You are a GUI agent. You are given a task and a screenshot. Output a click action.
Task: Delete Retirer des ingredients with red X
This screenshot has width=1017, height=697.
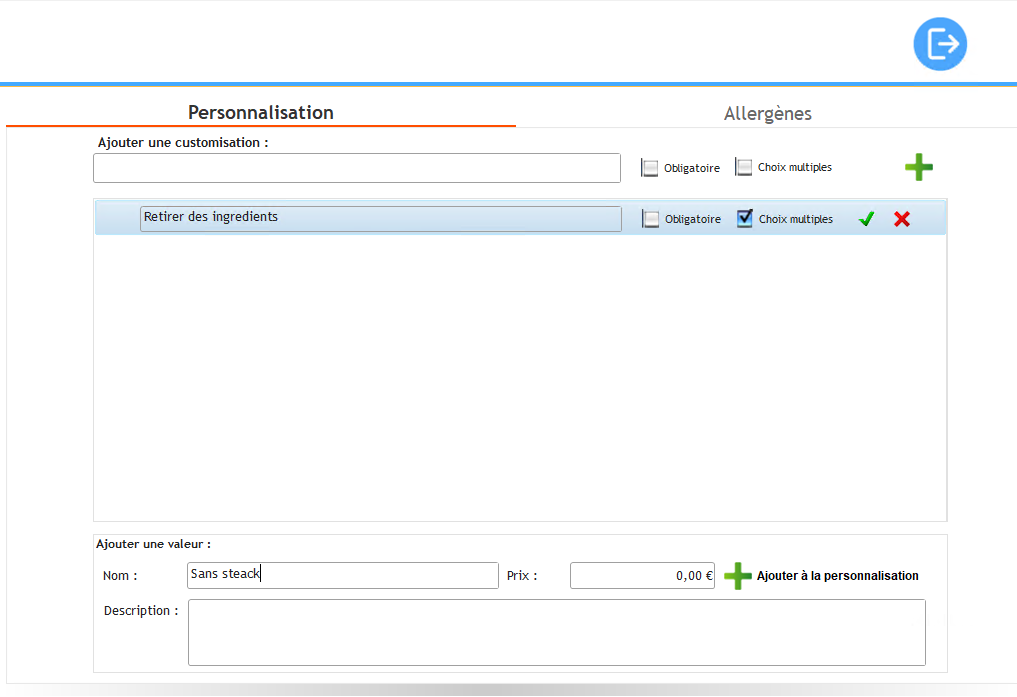pyautogui.click(x=902, y=219)
